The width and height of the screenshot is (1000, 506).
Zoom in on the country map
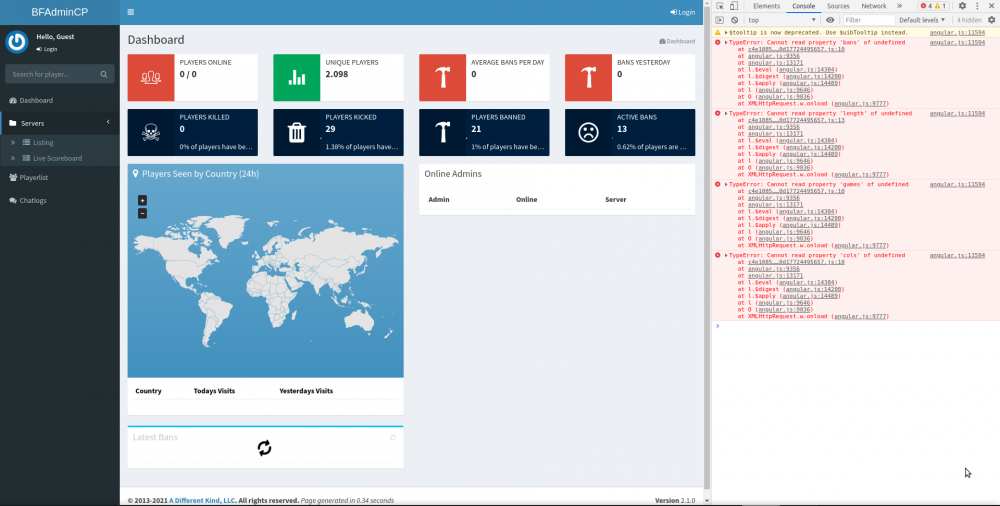[x=142, y=201]
